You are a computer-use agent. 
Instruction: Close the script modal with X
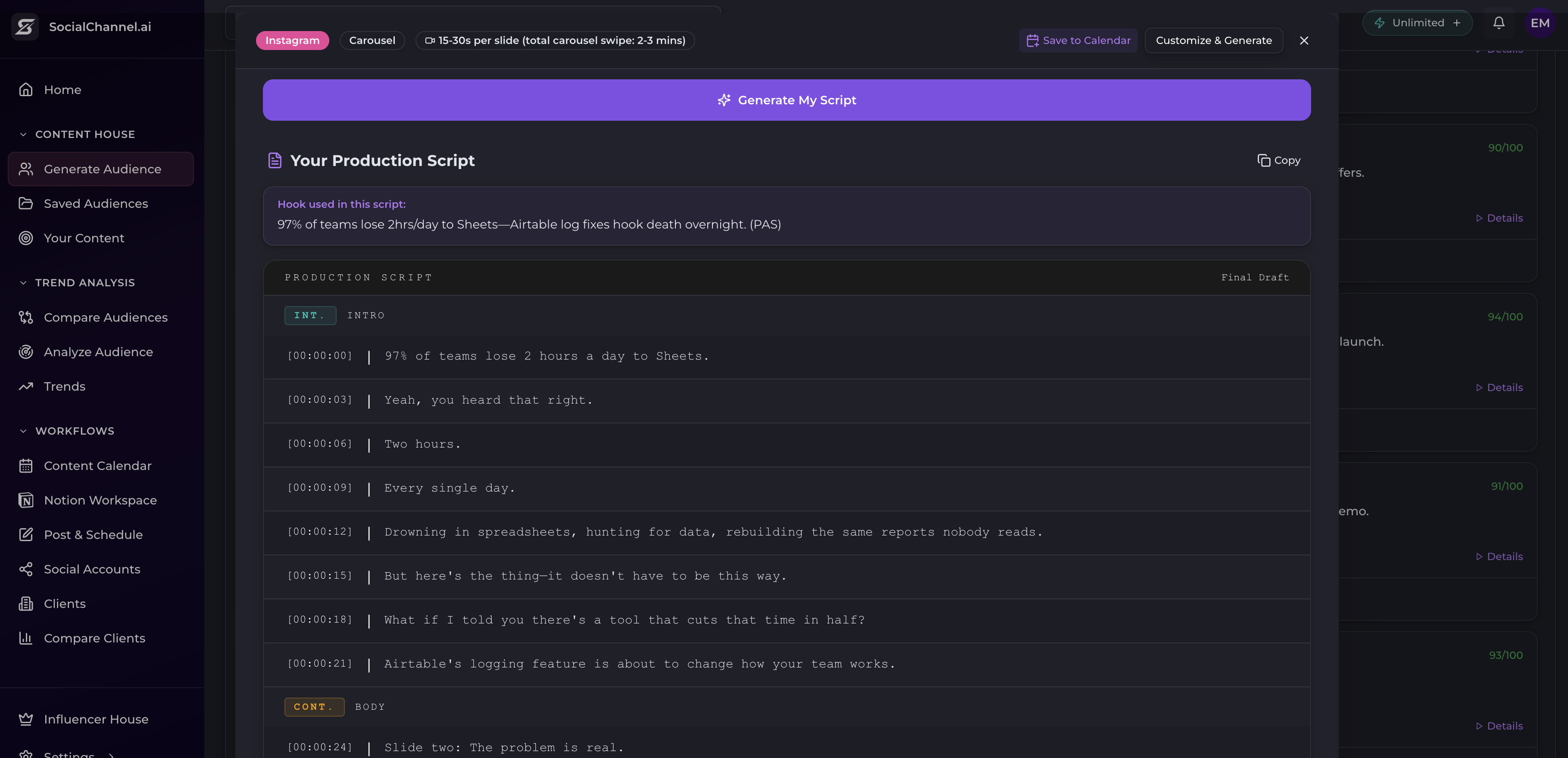pyautogui.click(x=1303, y=40)
